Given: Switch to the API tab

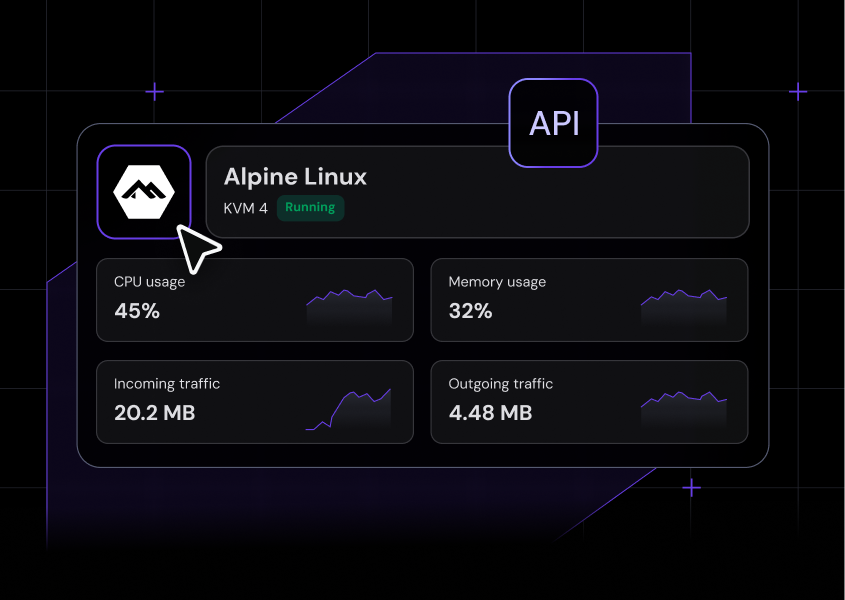Looking at the screenshot, I should click(x=553, y=122).
